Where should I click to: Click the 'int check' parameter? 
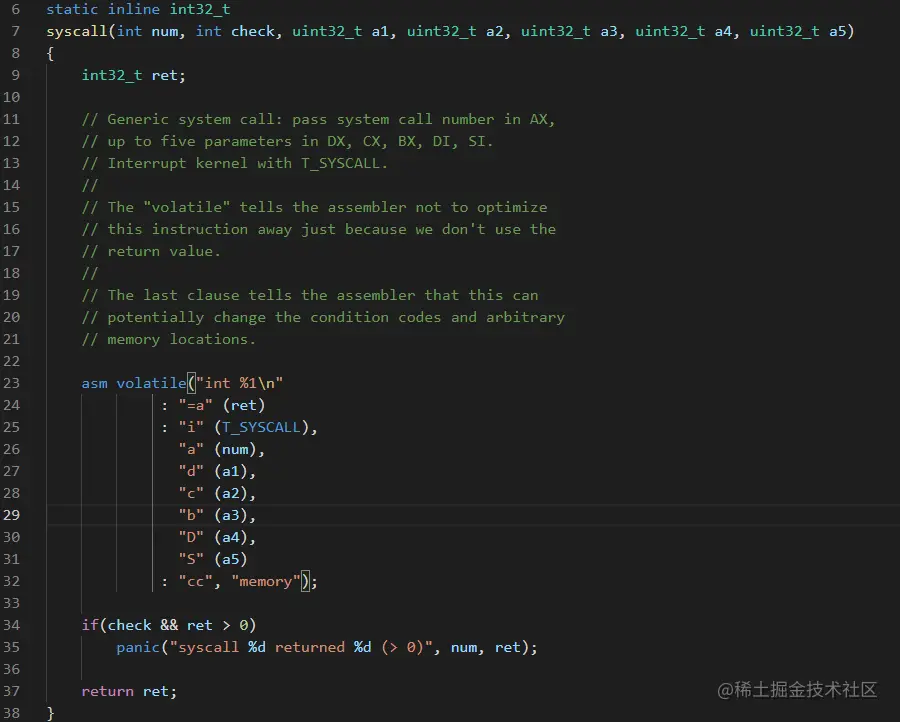[x=235, y=31]
